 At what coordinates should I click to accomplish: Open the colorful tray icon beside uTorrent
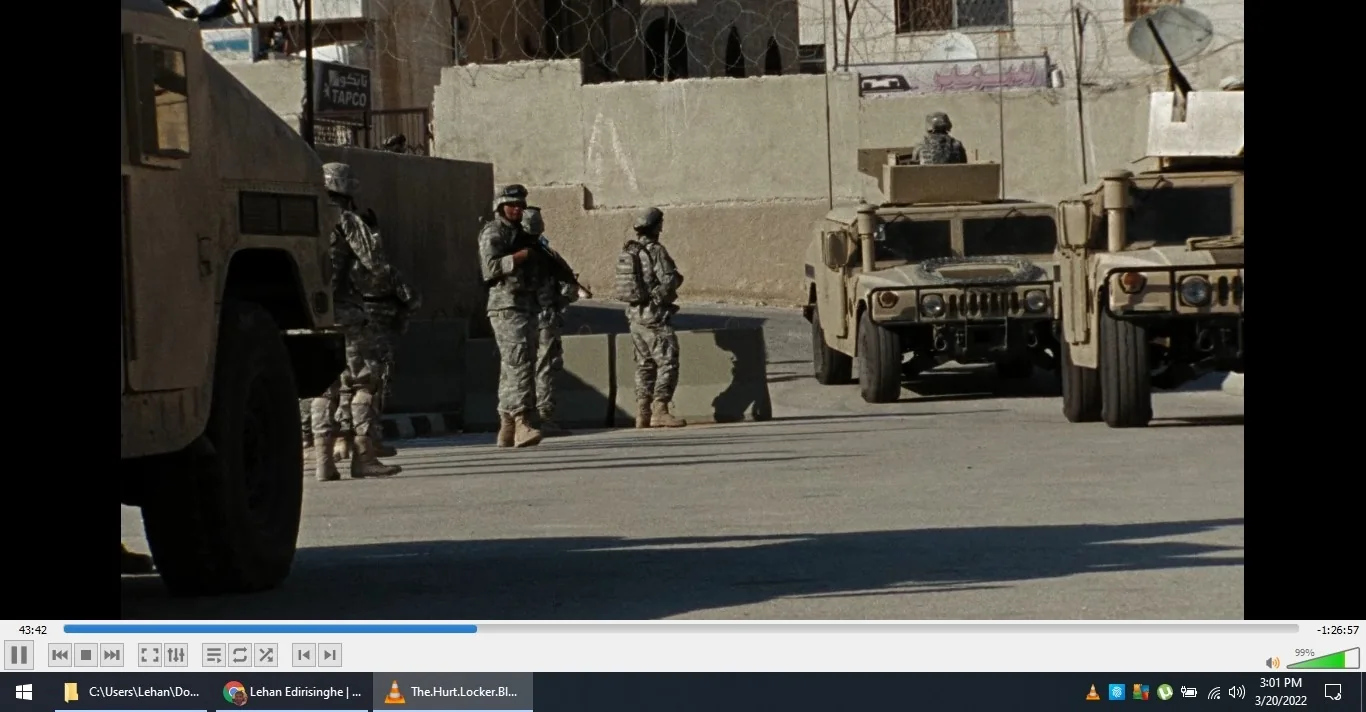pyautogui.click(x=1141, y=692)
